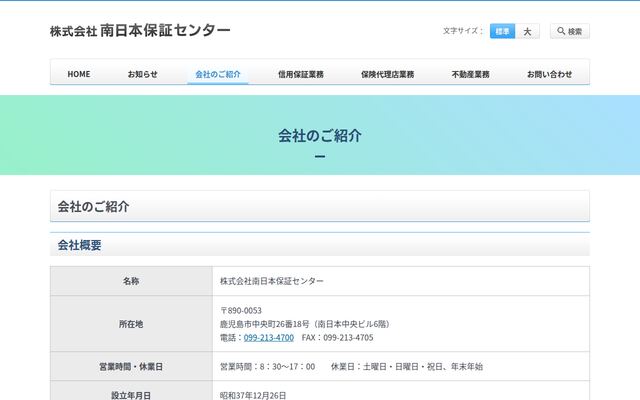The height and width of the screenshot is (400, 640).
Task: Click the 所在地 table header cell
Action: pyautogui.click(x=131, y=324)
